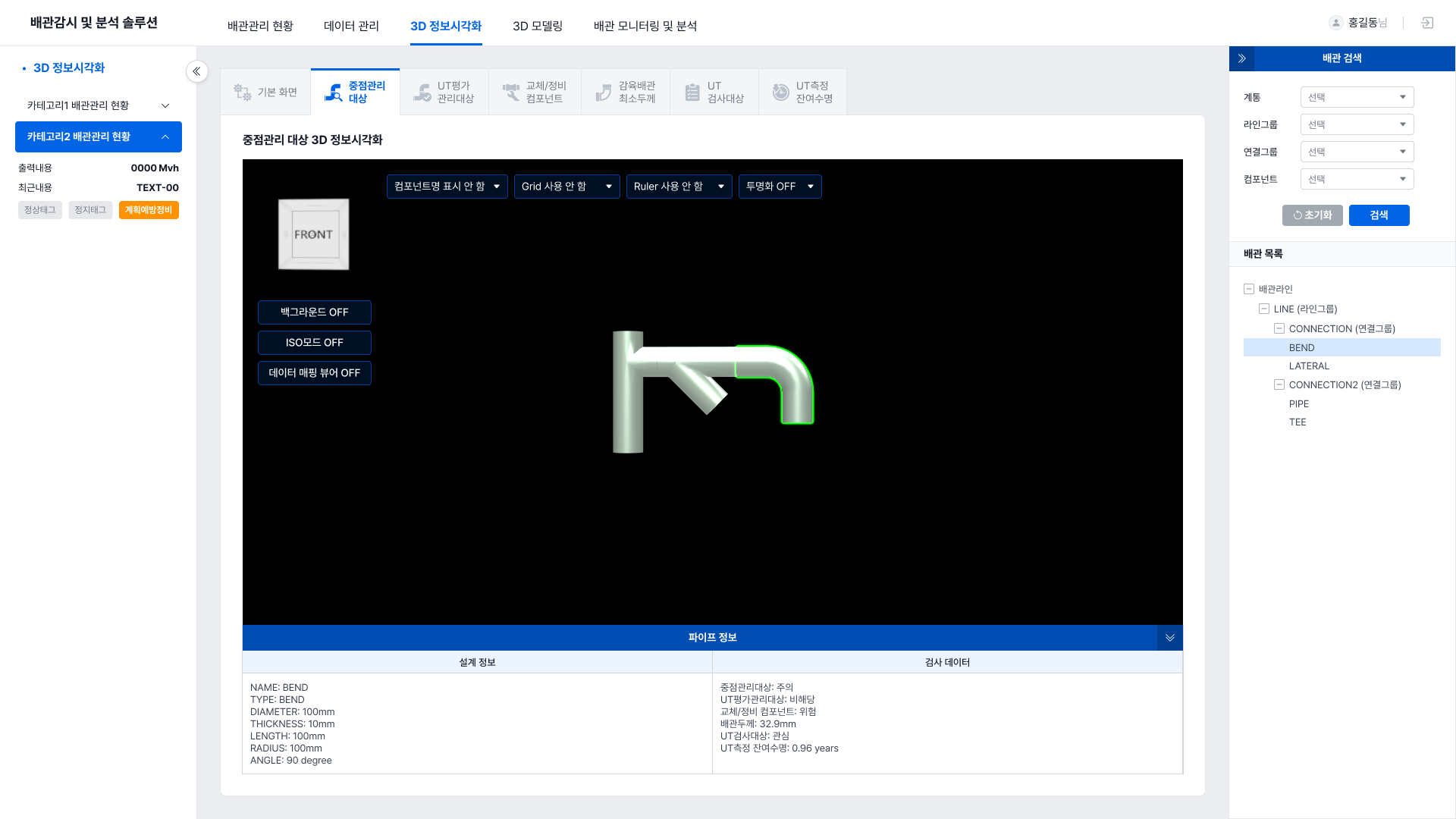
Task: Click the 검사 데이터 column header
Action: click(x=947, y=662)
